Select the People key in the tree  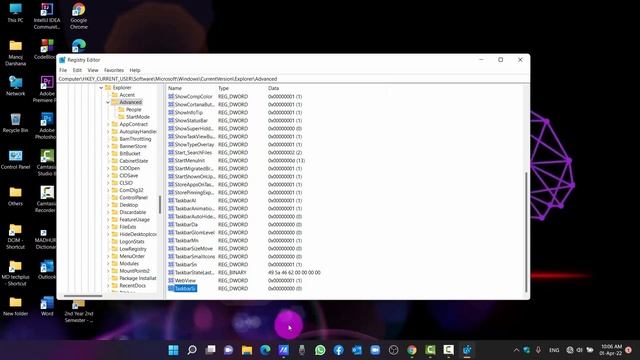(x=133, y=109)
